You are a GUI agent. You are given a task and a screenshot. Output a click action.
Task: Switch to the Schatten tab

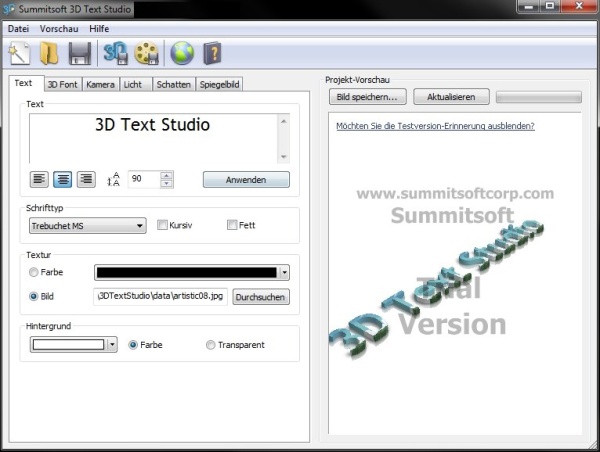(174, 84)
